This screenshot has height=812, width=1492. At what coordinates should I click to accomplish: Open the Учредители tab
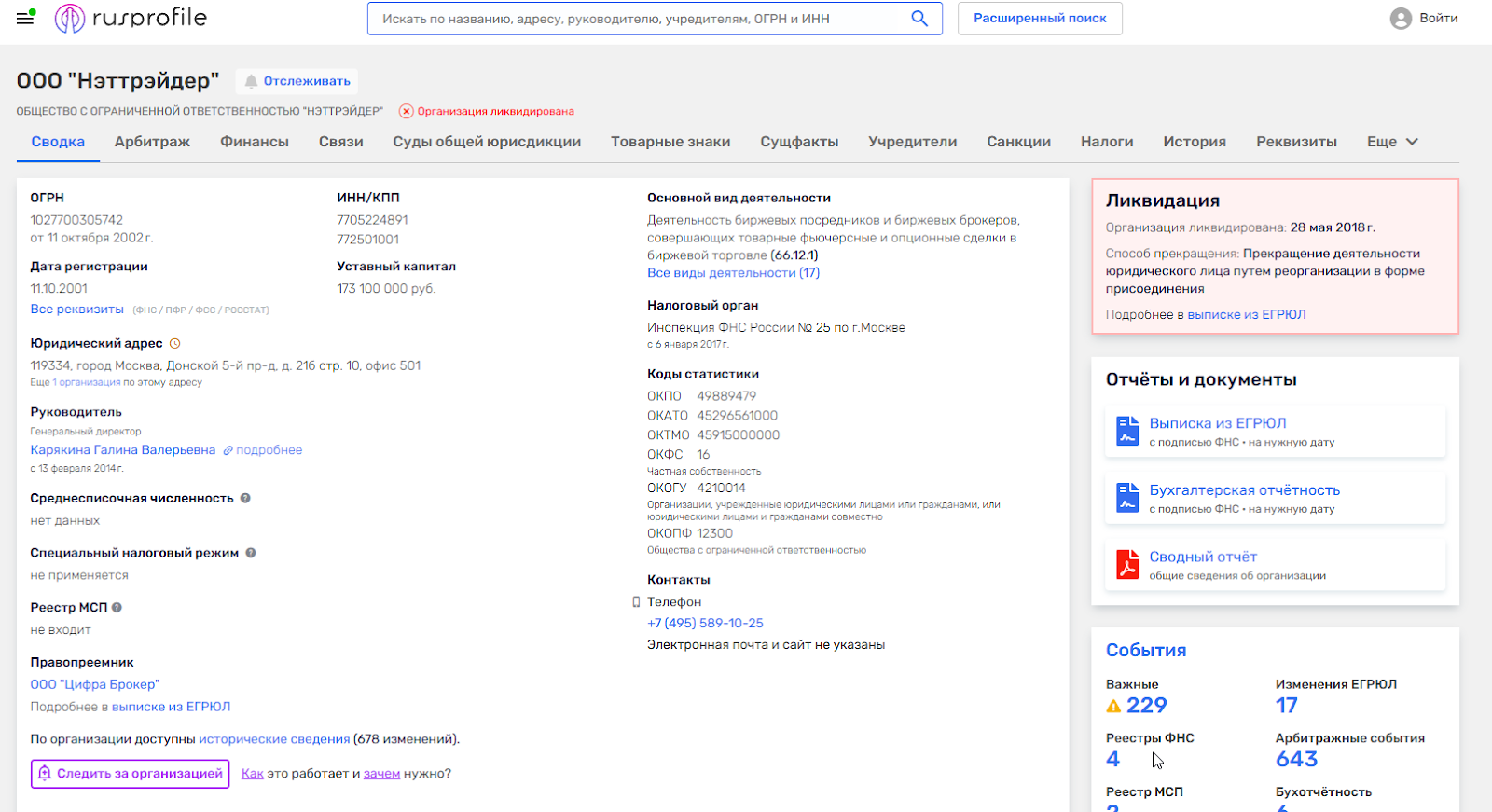913,142
